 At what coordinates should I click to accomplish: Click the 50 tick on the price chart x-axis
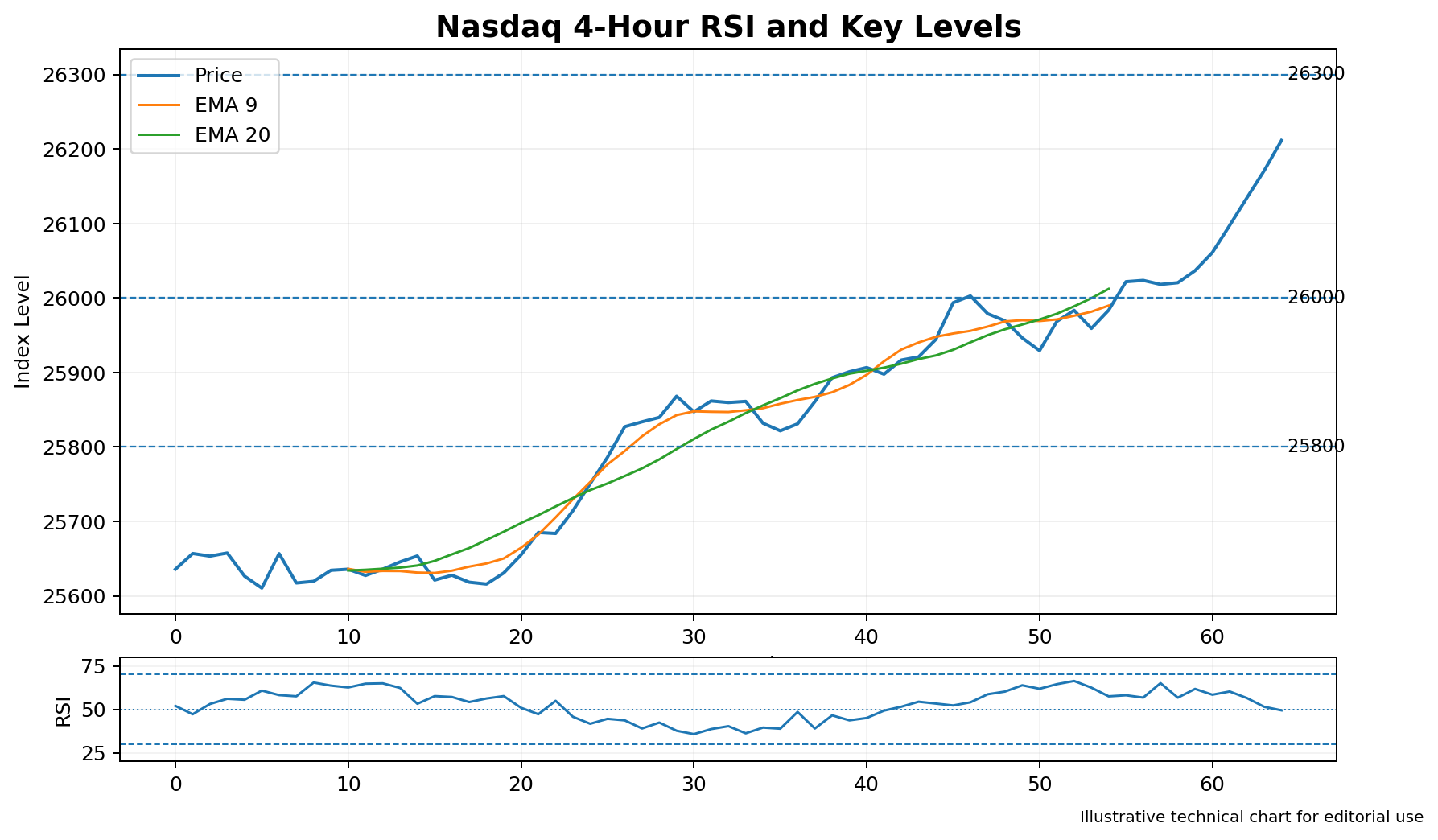click(x=1040, y=636)
